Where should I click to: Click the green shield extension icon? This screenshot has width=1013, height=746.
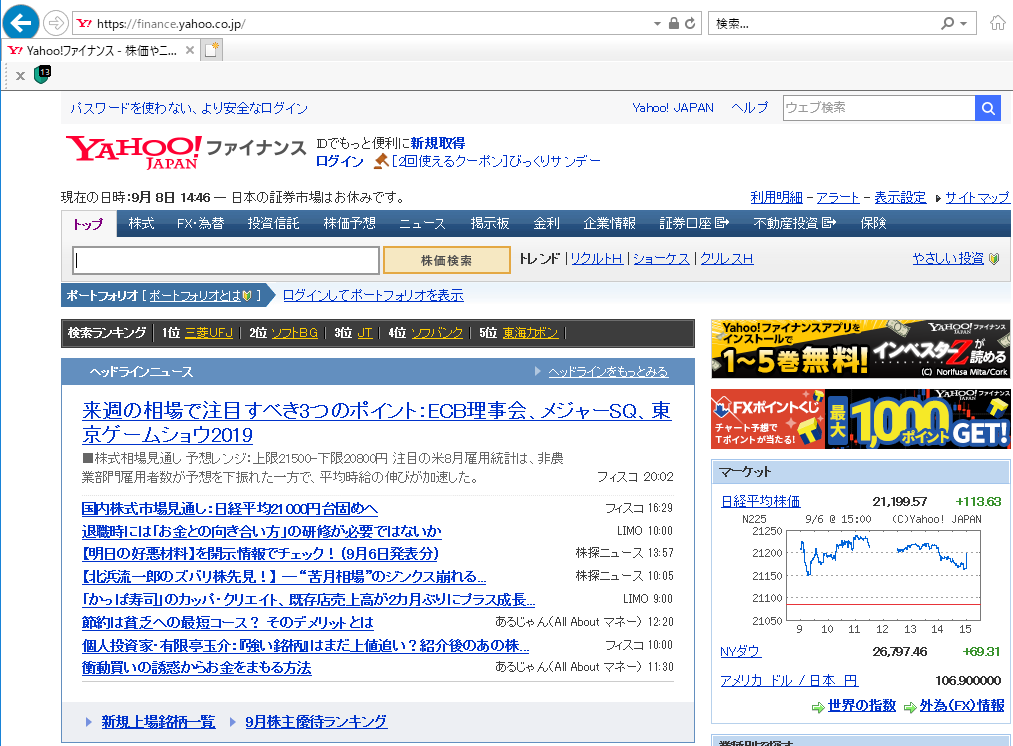(43, 74)
